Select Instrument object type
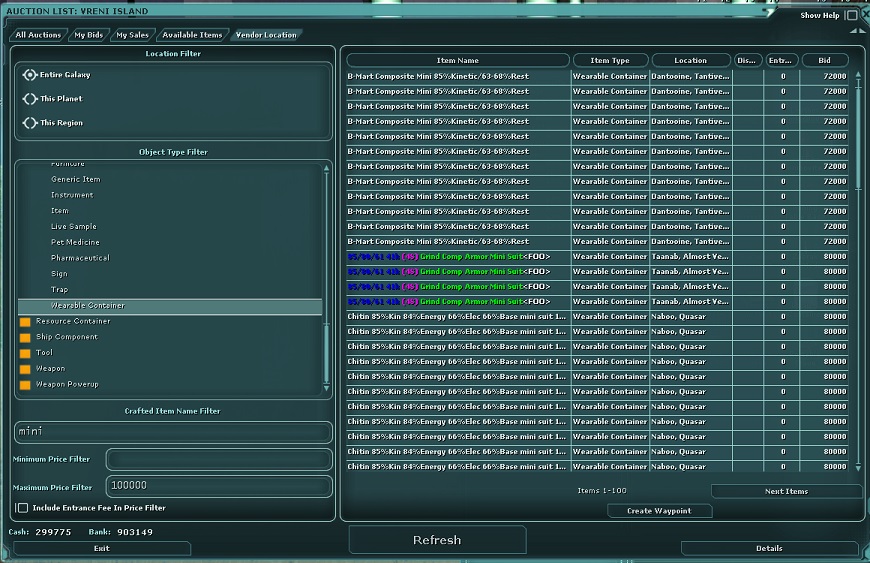Image resolution: width=870 pixels, height=563 pixels. [72, 195]
